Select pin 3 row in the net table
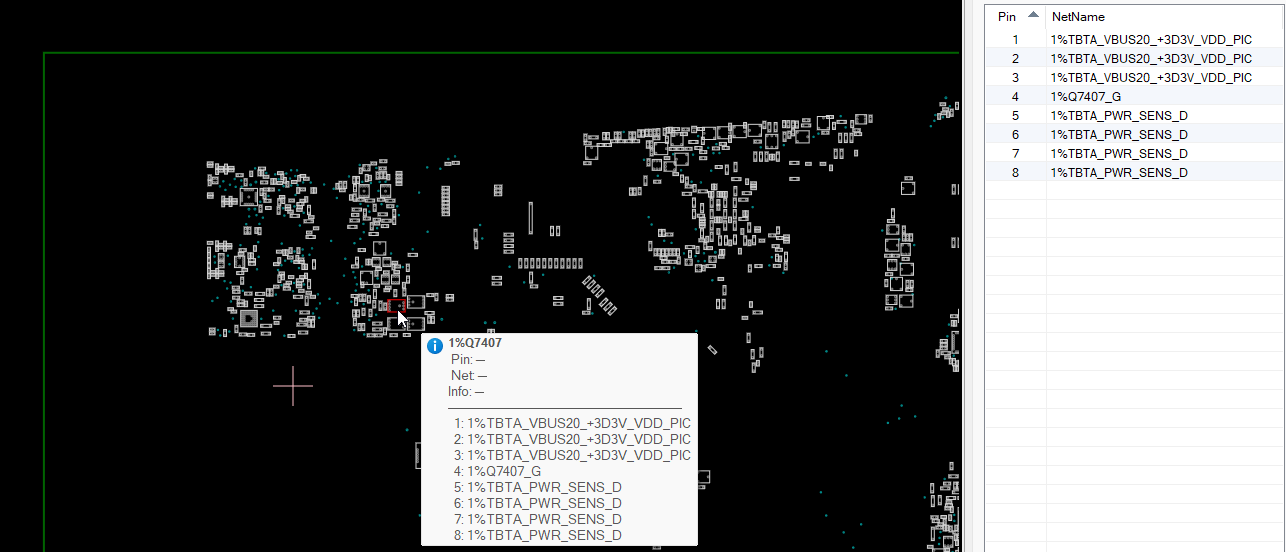This screenshot has height=552, width=1286. coord(1134,78)
